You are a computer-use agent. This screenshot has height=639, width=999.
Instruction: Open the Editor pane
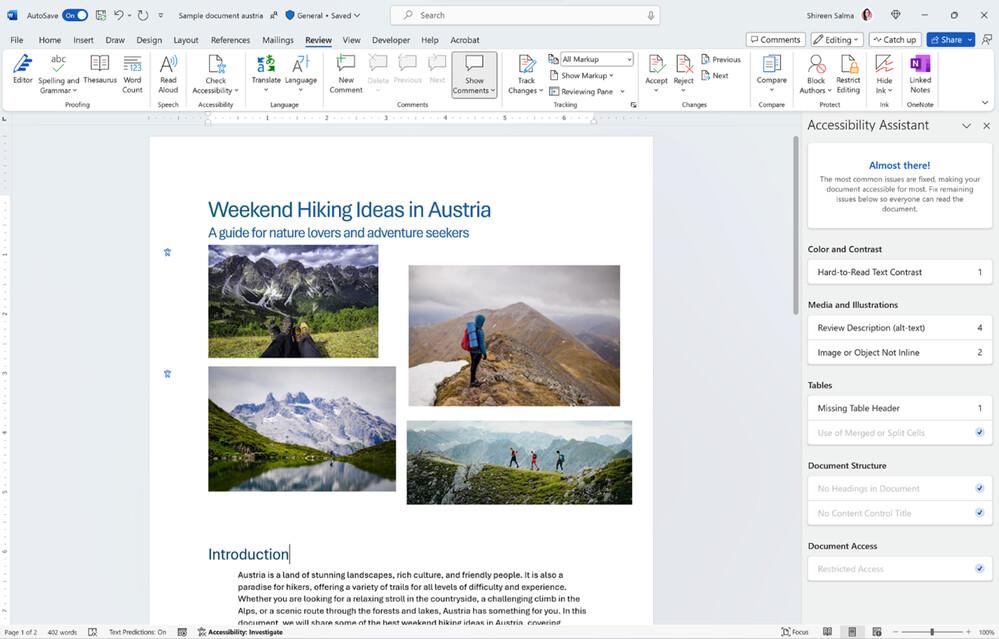coord(22,72)
